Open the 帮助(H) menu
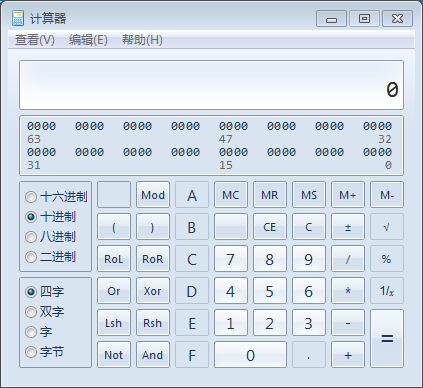Viewport: 423px width, 388px height. click(x=142, y=40)
